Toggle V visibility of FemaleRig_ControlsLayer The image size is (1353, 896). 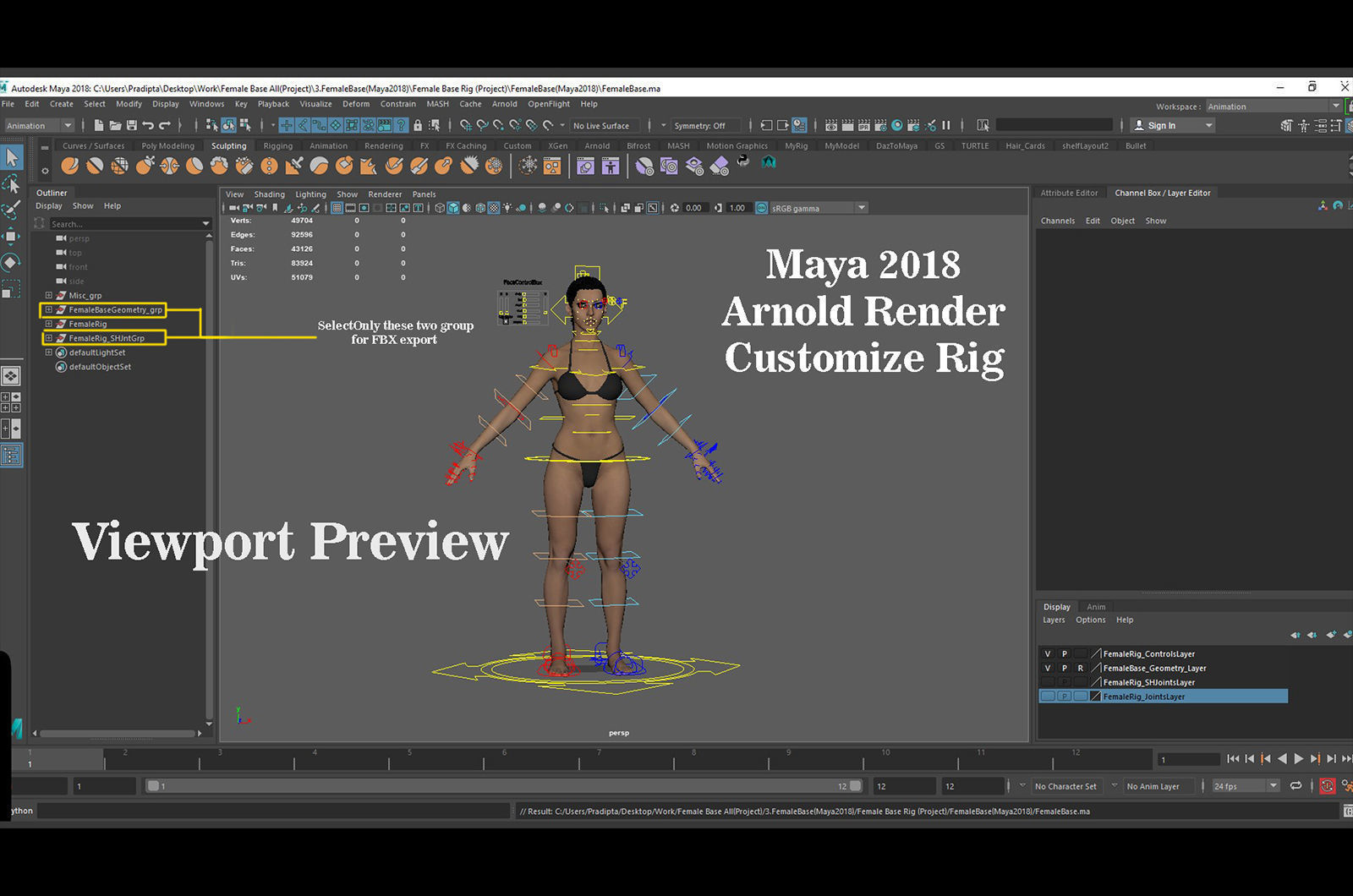[1048, 653]
